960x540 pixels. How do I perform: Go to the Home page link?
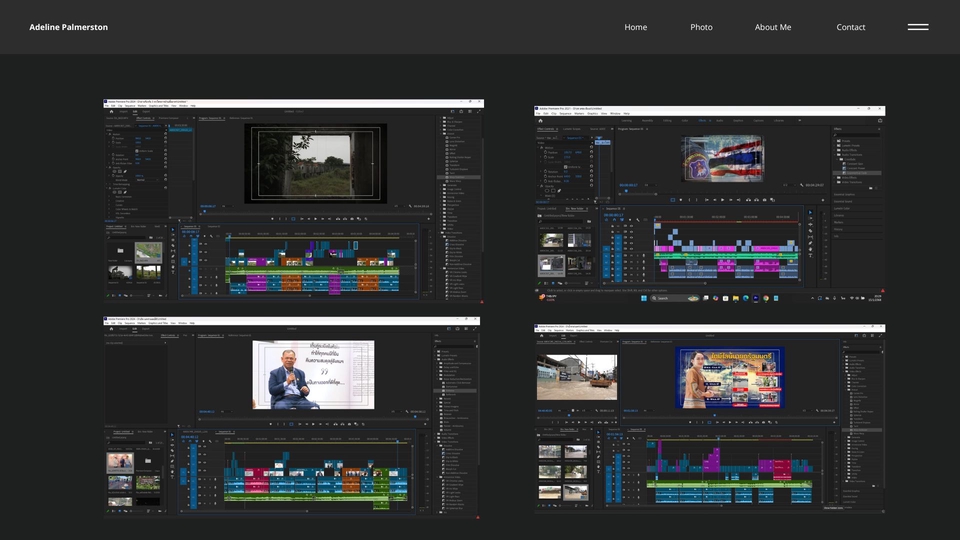pos(635,27)
